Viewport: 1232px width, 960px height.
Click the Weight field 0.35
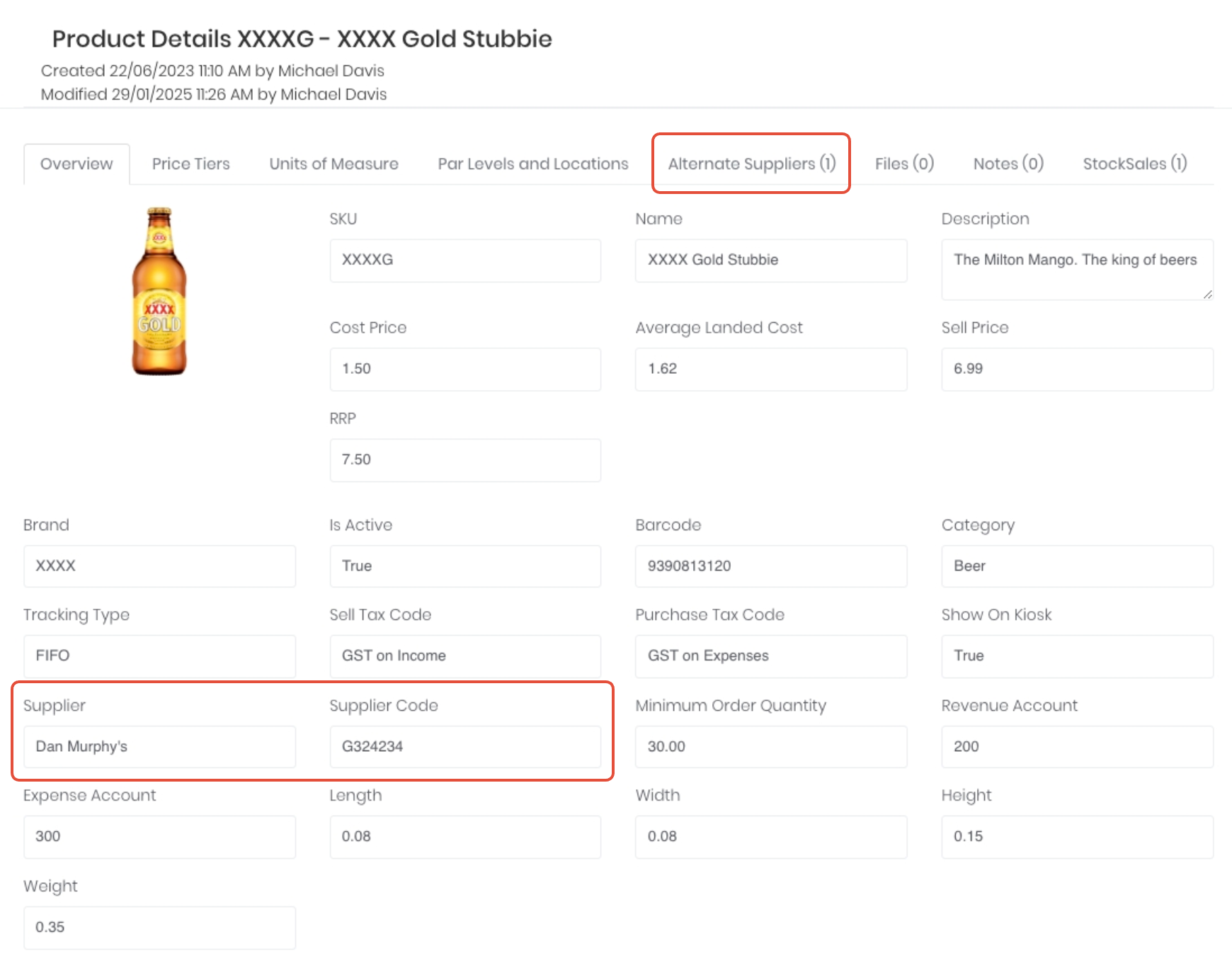[x=159, y=927]
